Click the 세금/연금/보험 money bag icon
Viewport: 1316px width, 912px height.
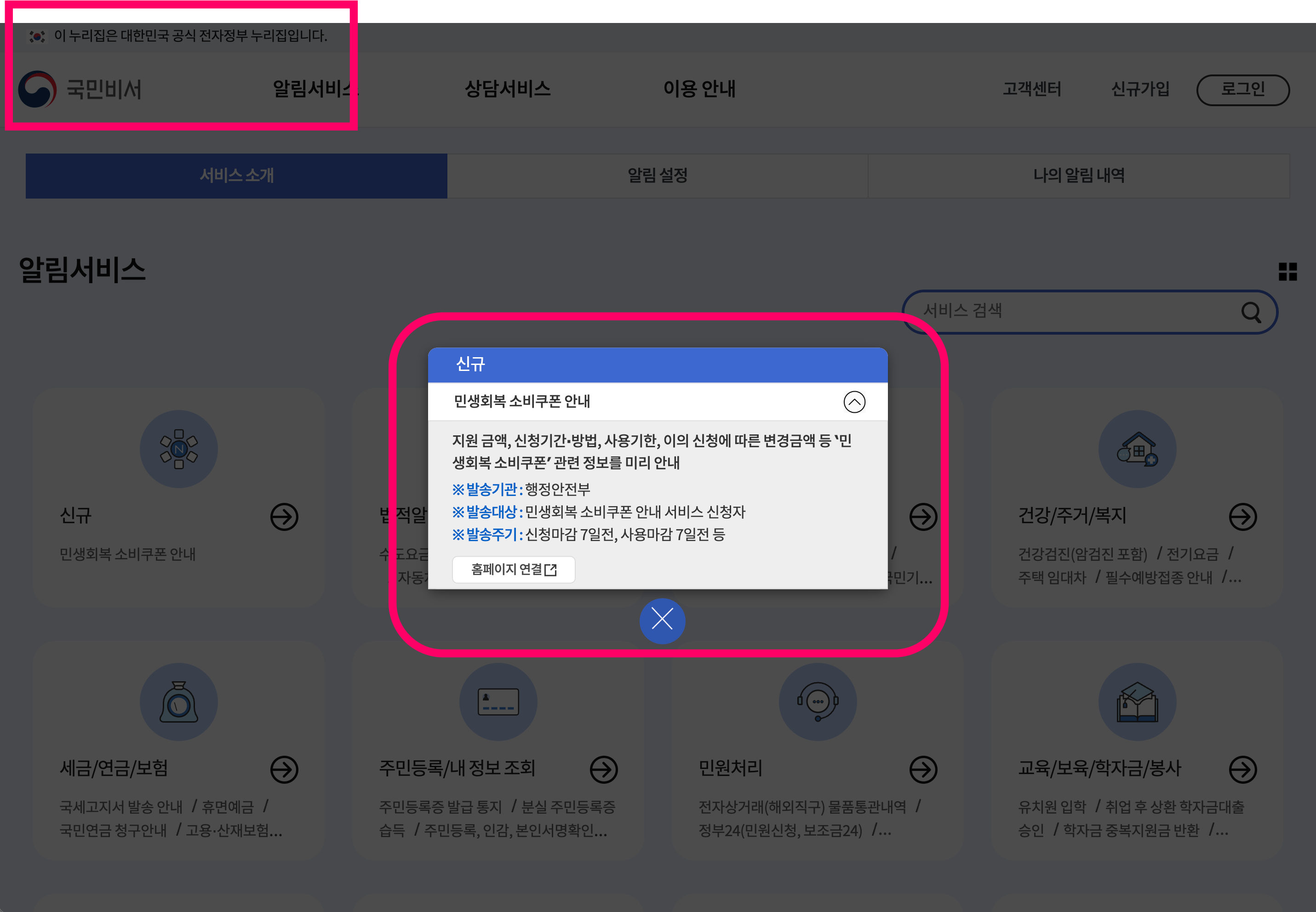179,702
